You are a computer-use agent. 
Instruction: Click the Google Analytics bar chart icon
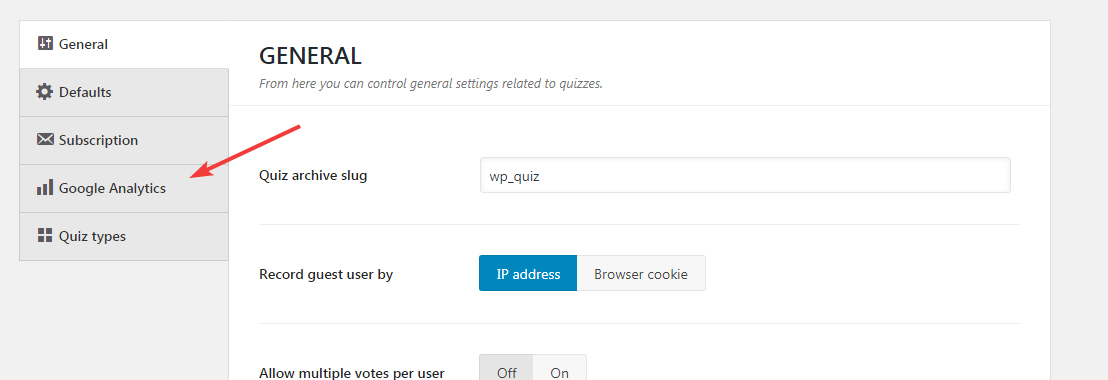[x=45, y=187]
